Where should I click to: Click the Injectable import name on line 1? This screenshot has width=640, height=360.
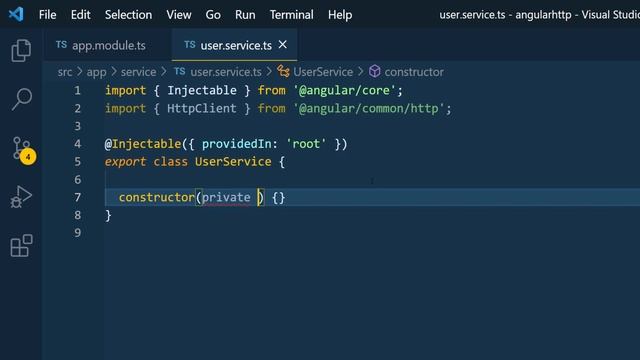tap(202, 91)
